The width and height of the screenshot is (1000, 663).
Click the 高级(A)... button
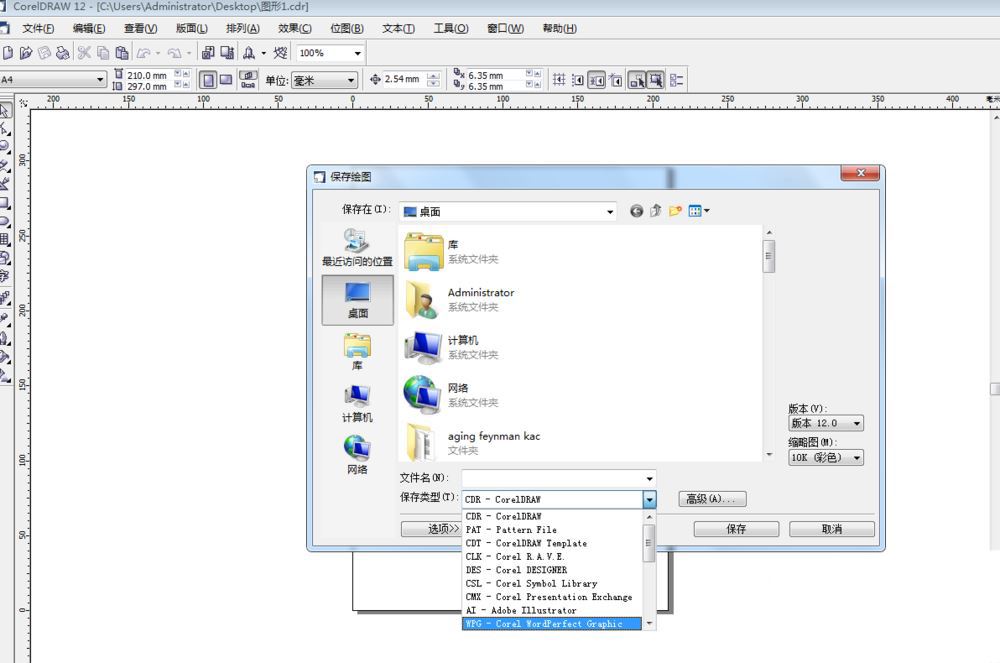[x=712, y=499]
